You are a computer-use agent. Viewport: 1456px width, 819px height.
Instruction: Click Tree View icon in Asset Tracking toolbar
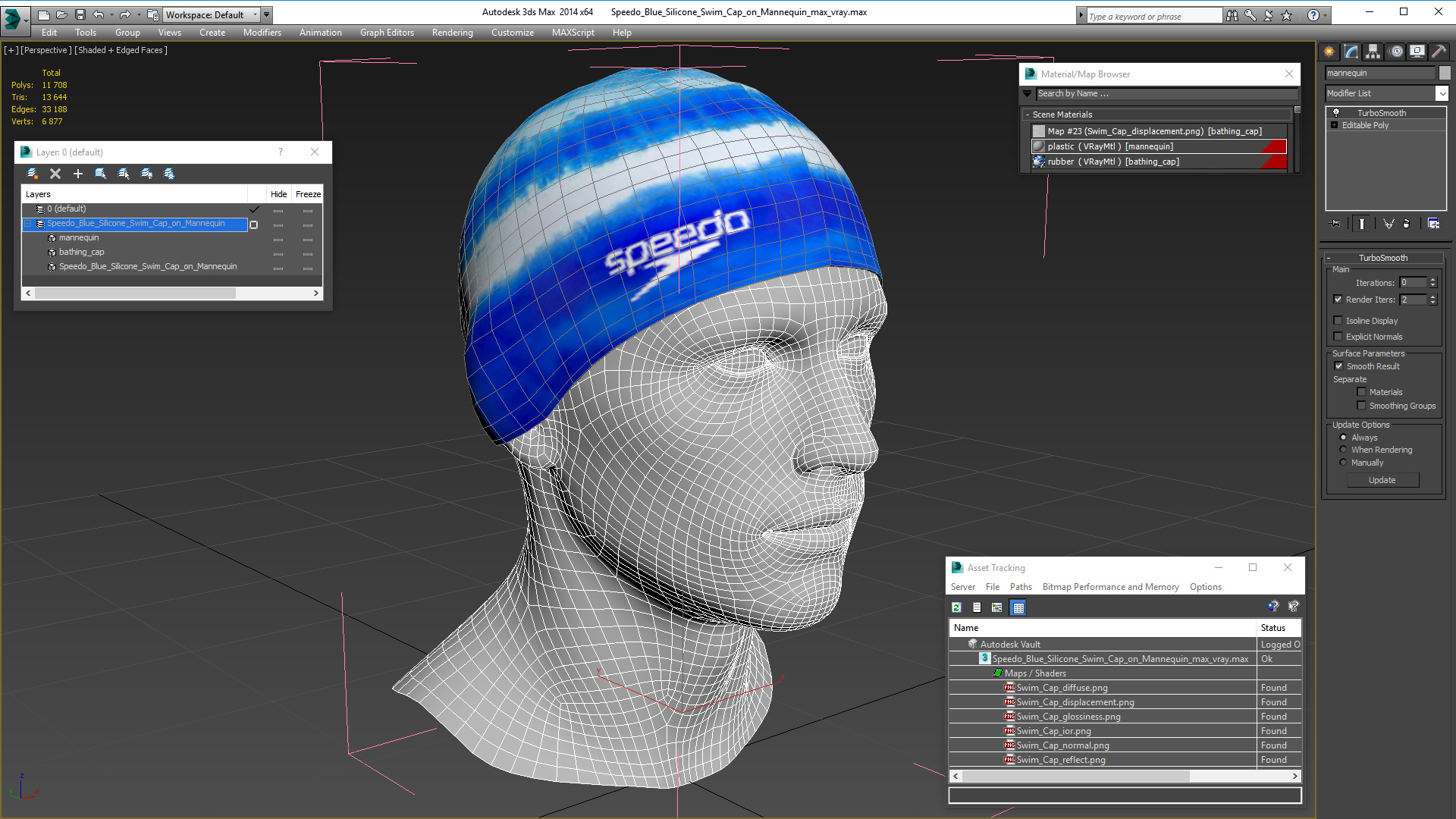(997, 607)
